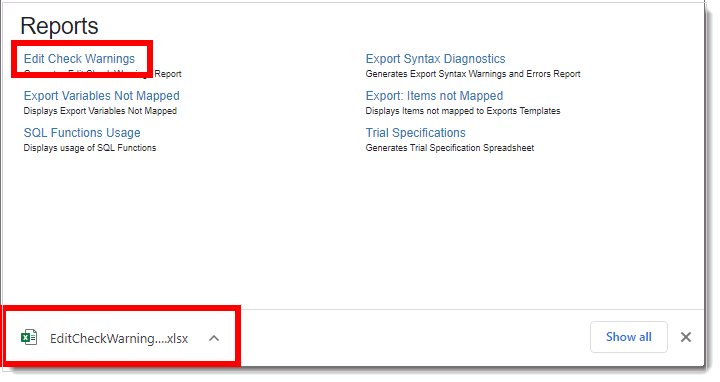
Task: Open the Export Variables Not Mapped report
Action: pos(101,96)
